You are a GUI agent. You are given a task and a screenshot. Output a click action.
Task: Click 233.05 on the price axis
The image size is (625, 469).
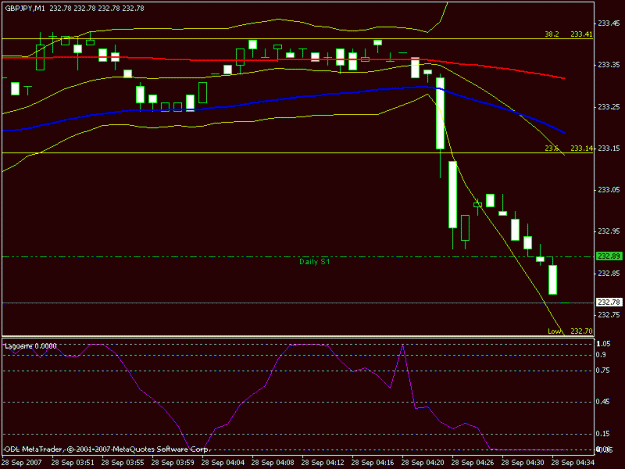tap(609, 190)
